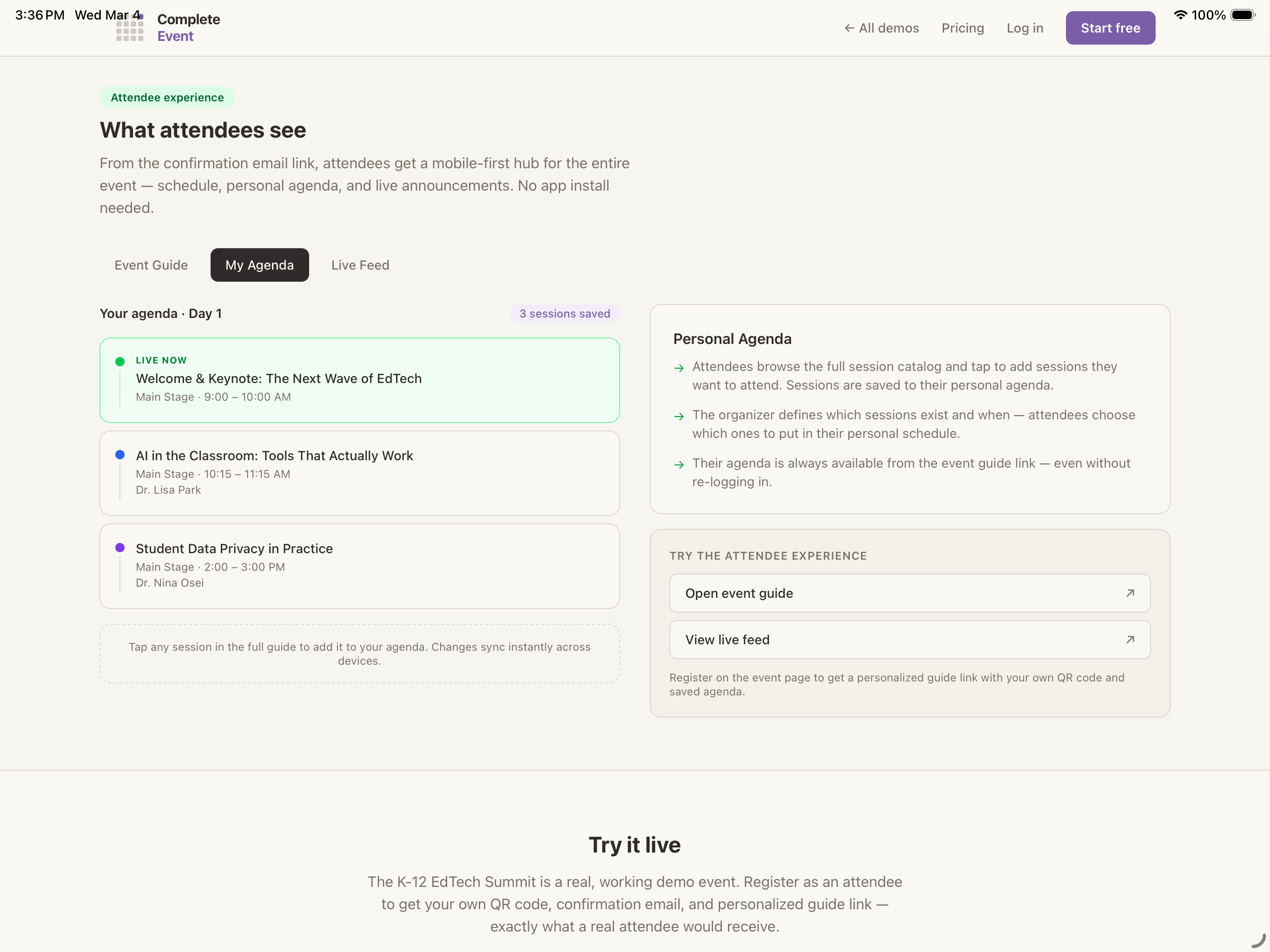This screenshot has width=1270, height=952.
Task: Click the 3 sessions saved badge
Action: pos(564,313)
